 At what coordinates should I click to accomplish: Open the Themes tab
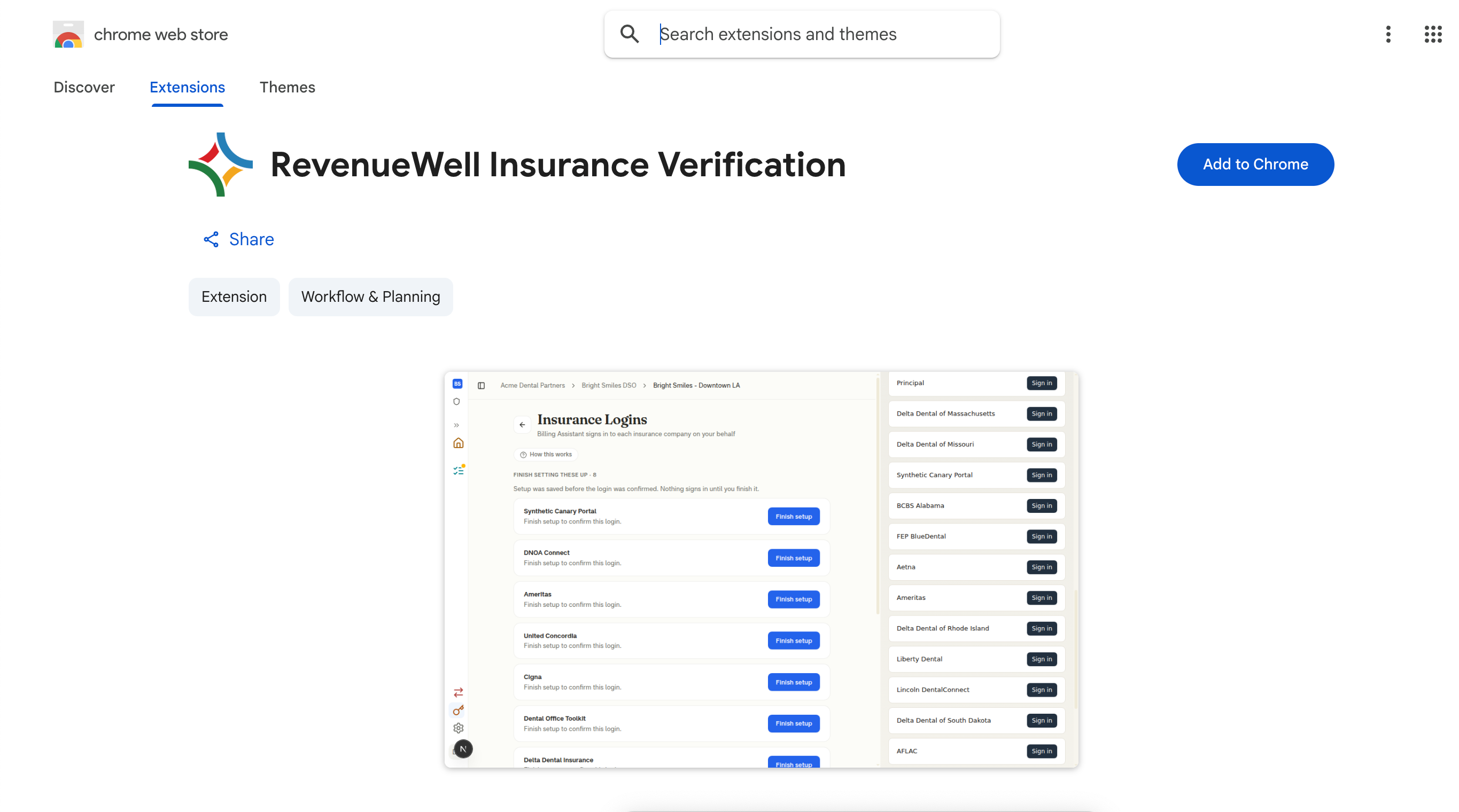coord(287,87)
